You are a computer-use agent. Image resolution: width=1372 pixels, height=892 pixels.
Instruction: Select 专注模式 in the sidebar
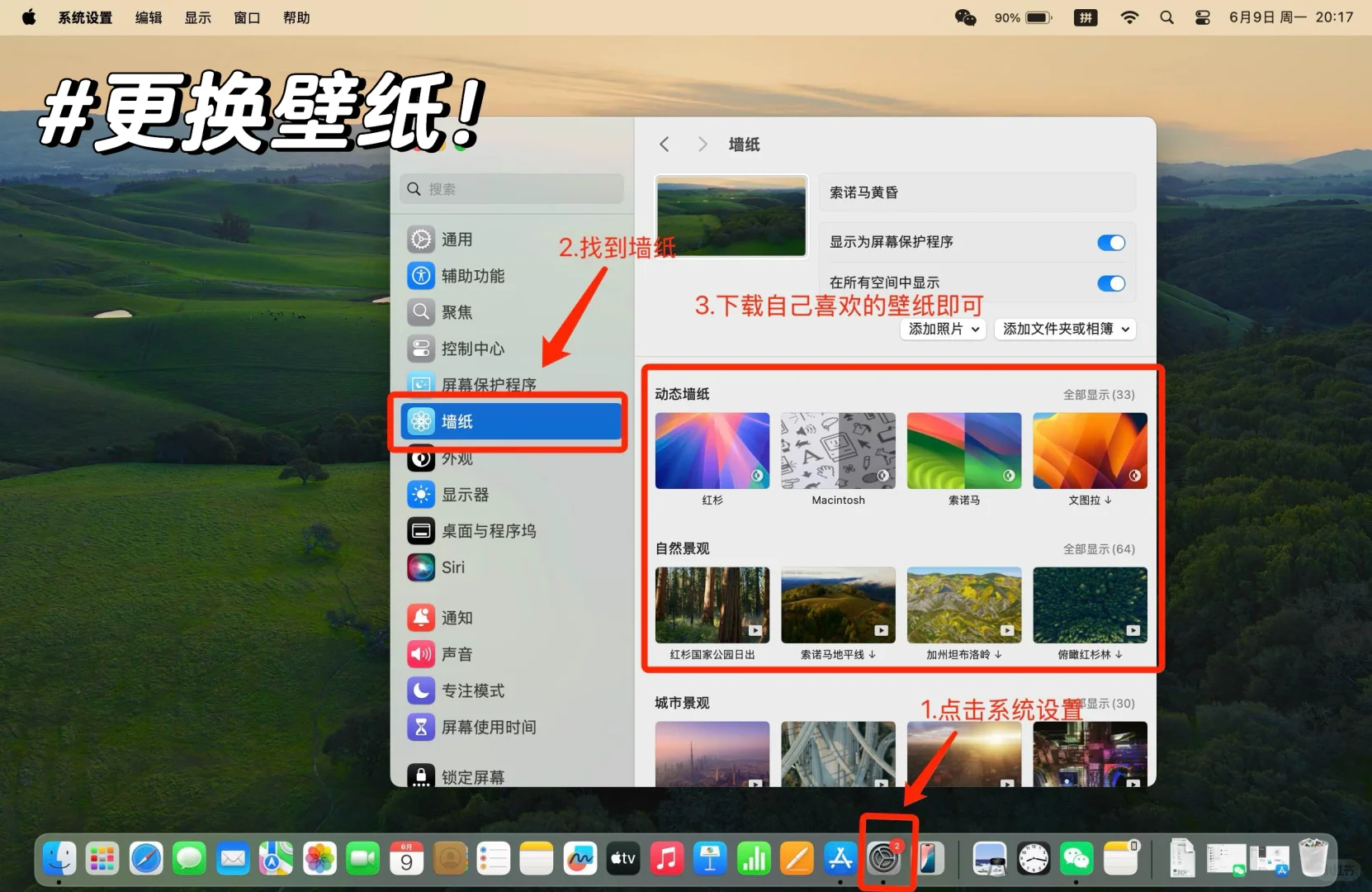pyautogui.click(x=472, y=691)
